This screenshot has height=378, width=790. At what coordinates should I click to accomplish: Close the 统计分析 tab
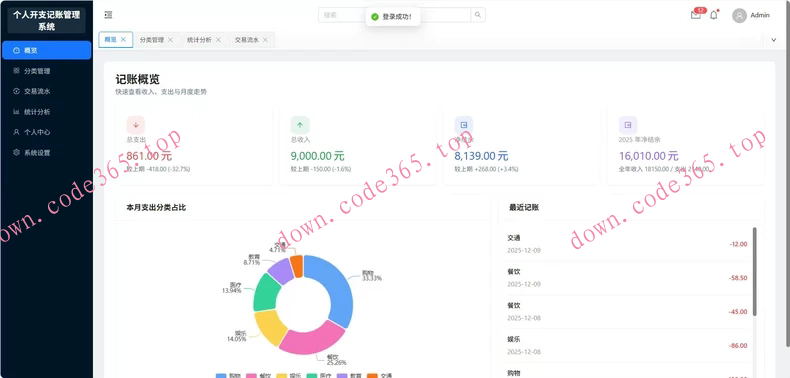tap(218, 40)
